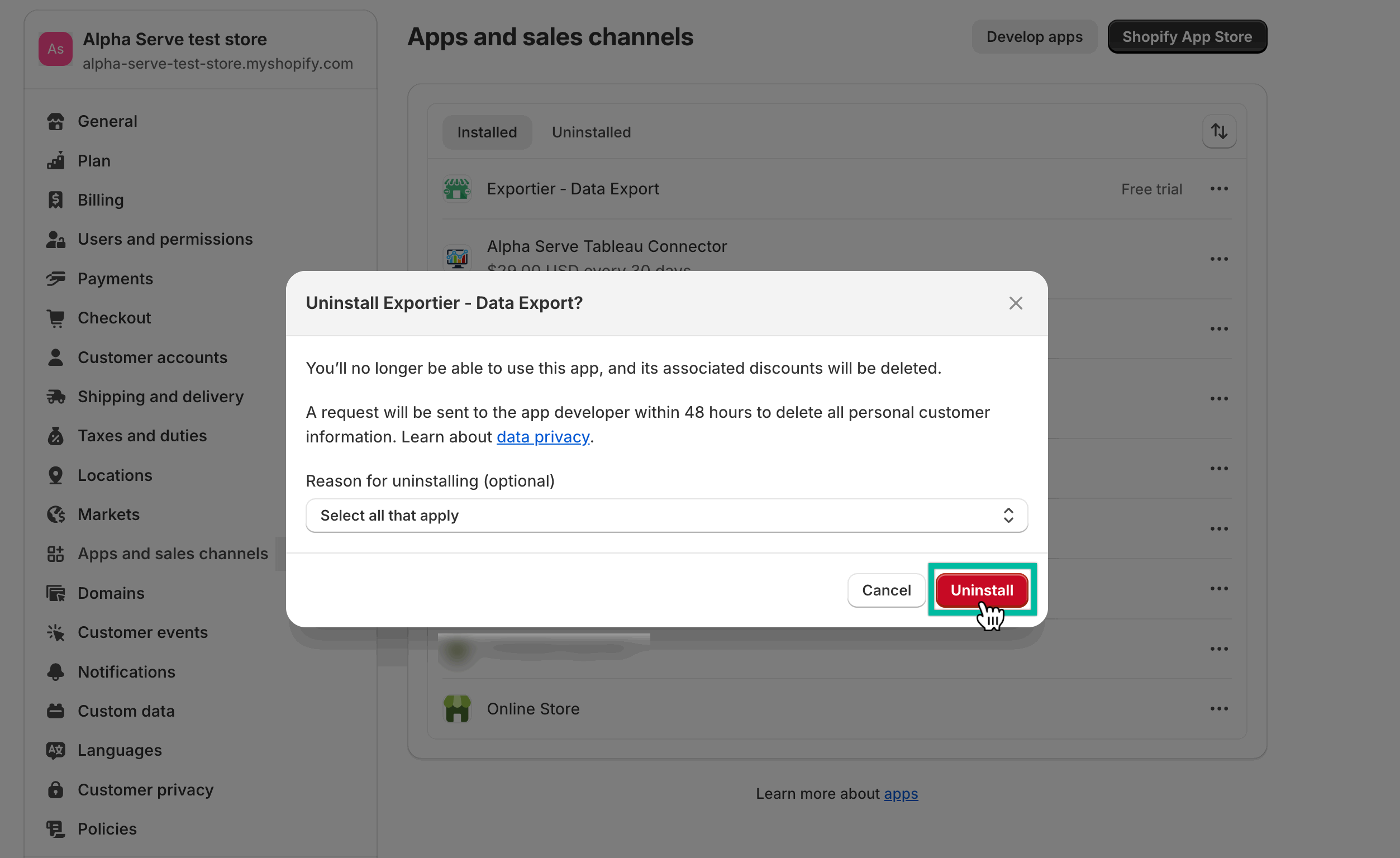The height and width of the screenshot is (858, 1400).
Task: Click the Customer events icon
Action: coord(55,632)
